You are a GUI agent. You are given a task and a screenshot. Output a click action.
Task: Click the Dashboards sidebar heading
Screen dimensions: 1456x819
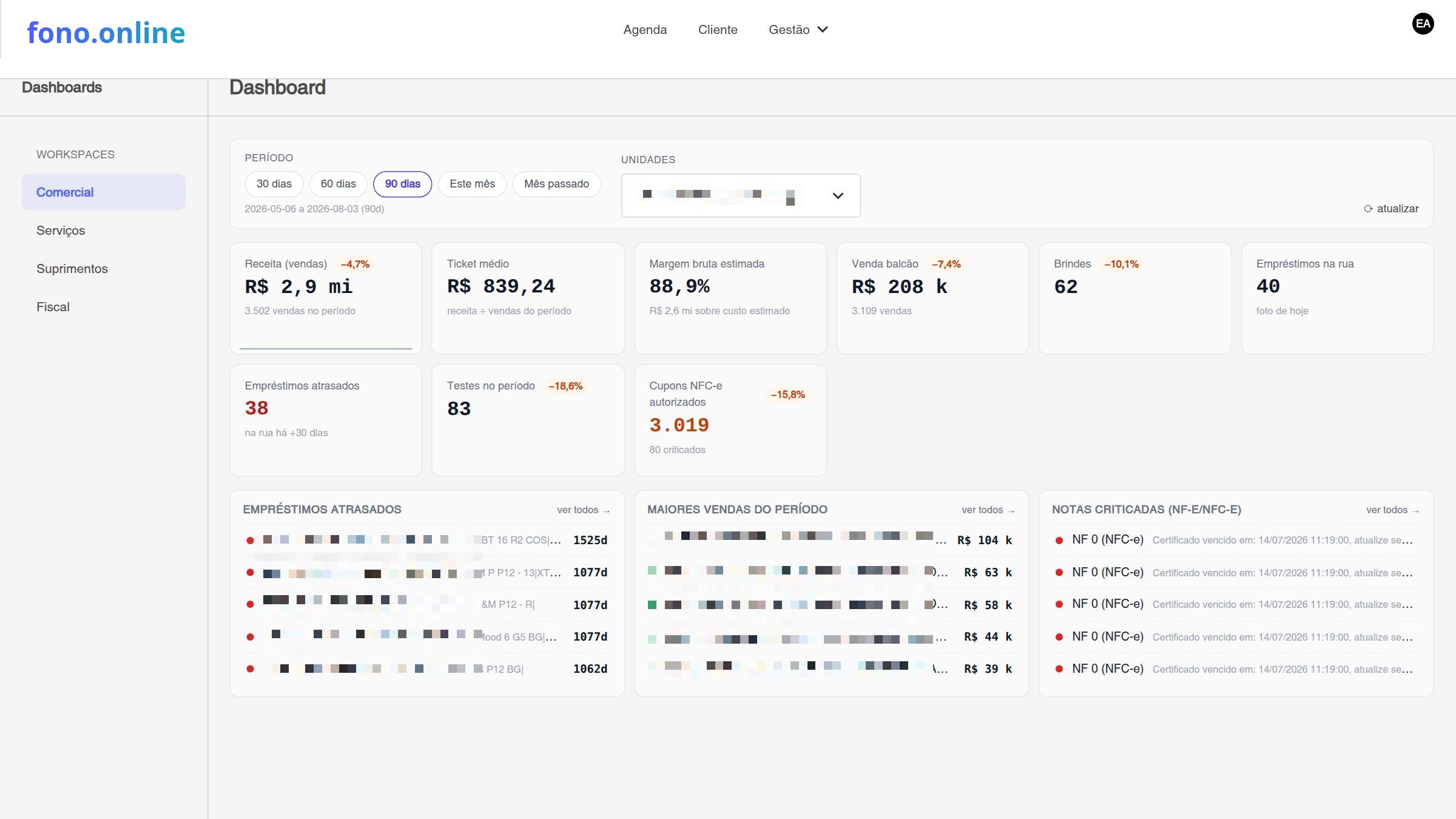point(62,87)
